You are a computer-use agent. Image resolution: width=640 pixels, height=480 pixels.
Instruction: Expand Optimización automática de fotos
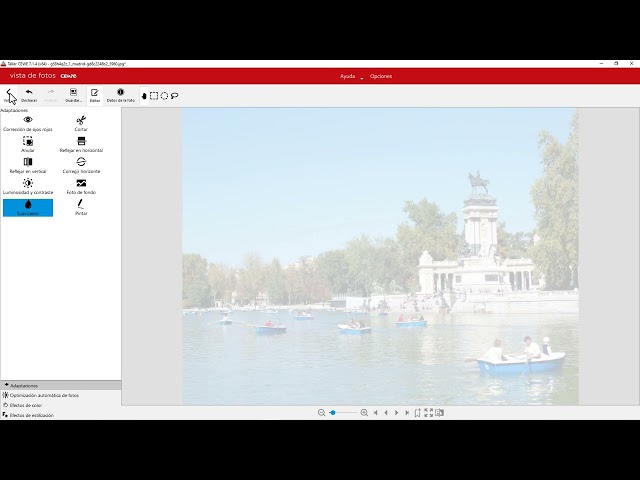(61, 395)
